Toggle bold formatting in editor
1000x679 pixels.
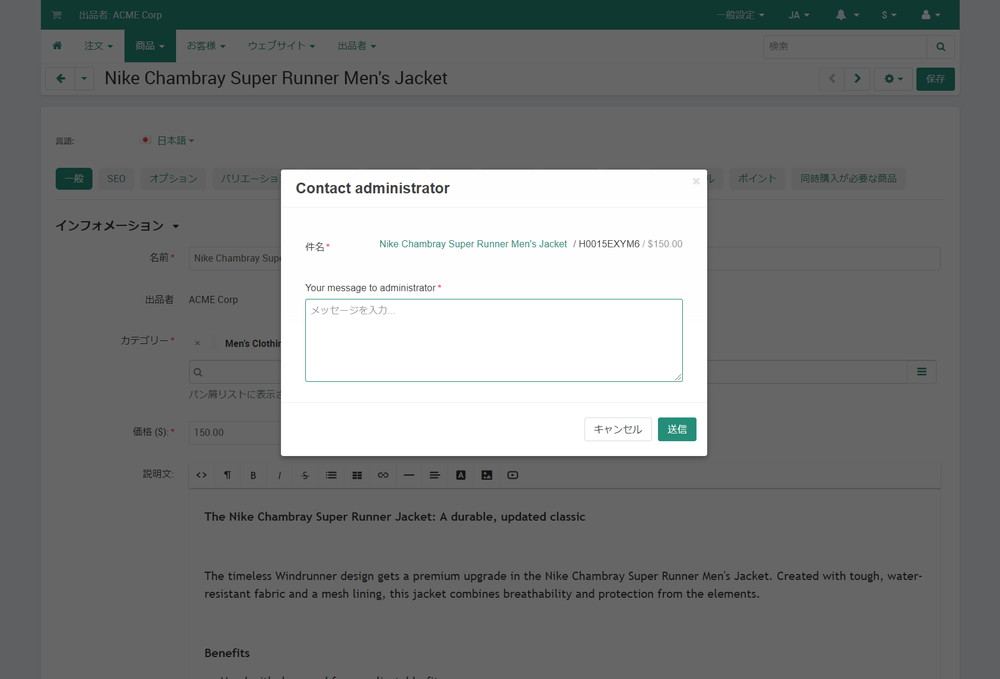pos(253,475)
